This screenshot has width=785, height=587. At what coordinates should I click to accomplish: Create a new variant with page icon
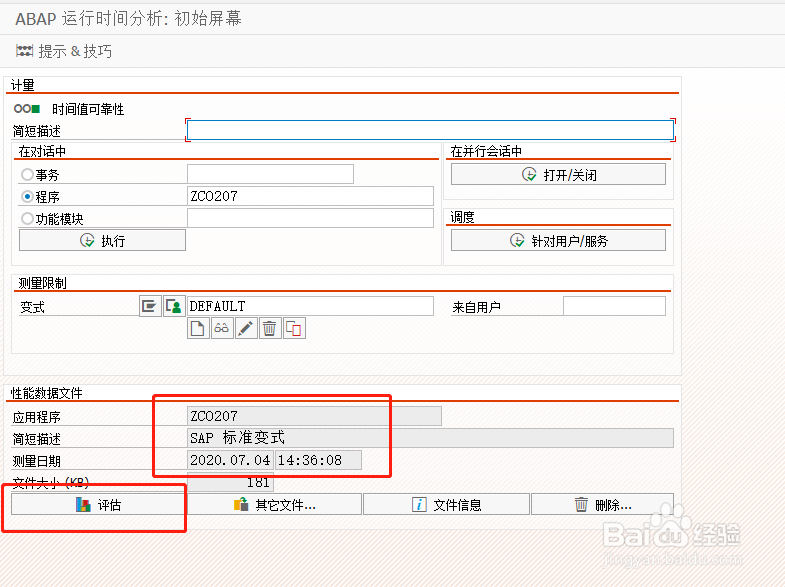(x=198, y=328)
